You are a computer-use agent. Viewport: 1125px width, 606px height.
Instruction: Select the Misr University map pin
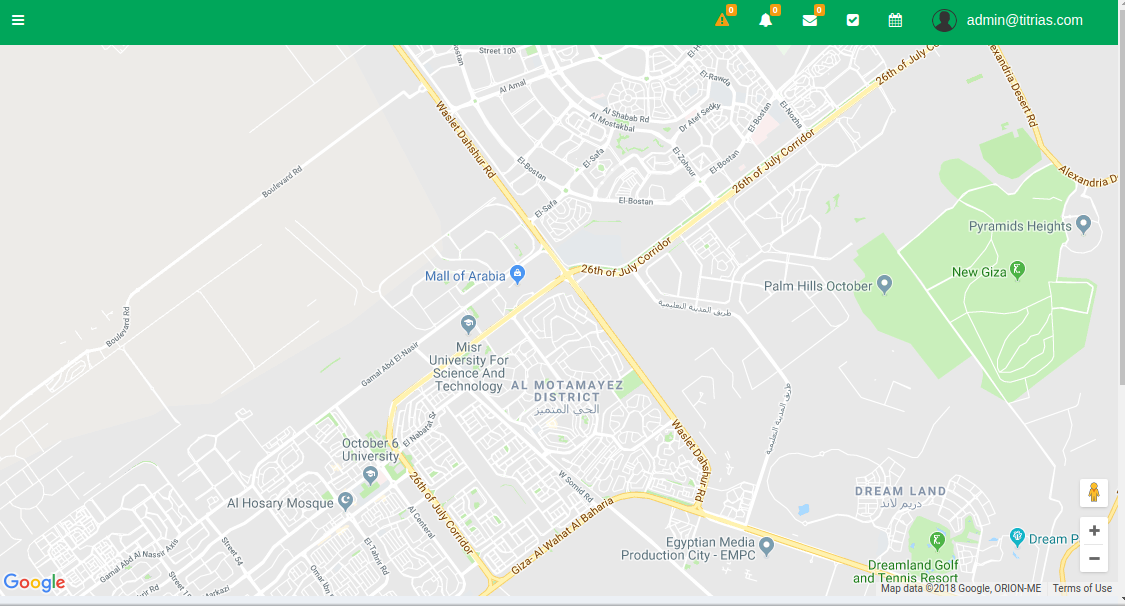[469, 324]
